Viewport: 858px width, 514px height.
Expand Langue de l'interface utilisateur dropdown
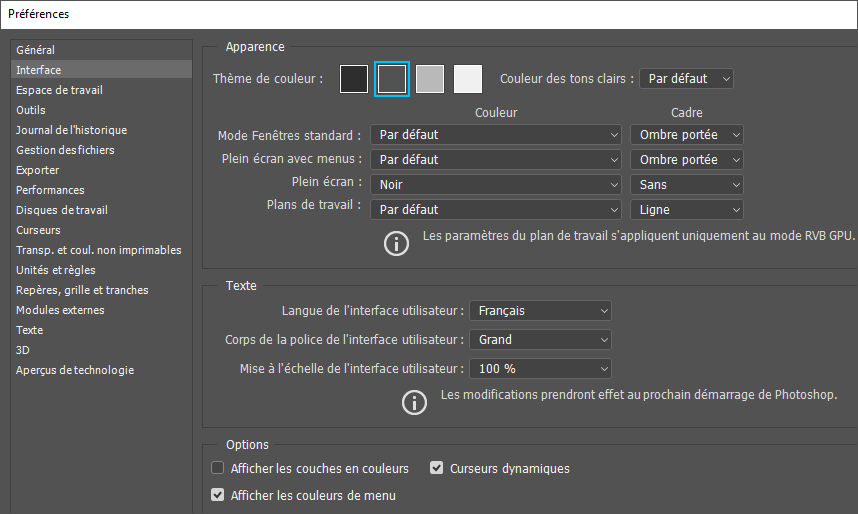coord(540,311)
